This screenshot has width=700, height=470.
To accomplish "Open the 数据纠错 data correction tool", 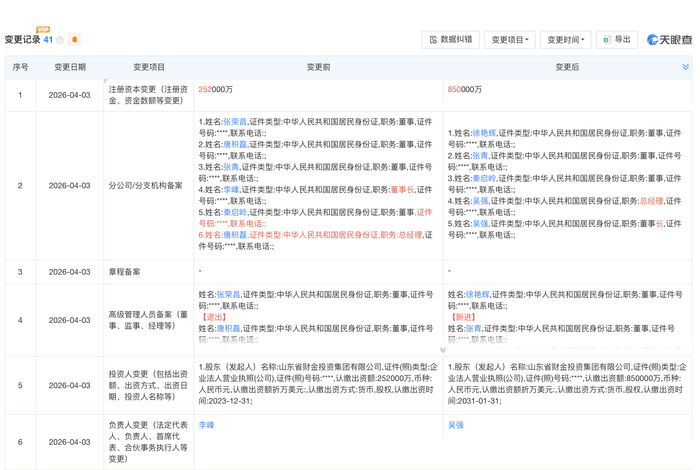I will click(x=450, y=40).
